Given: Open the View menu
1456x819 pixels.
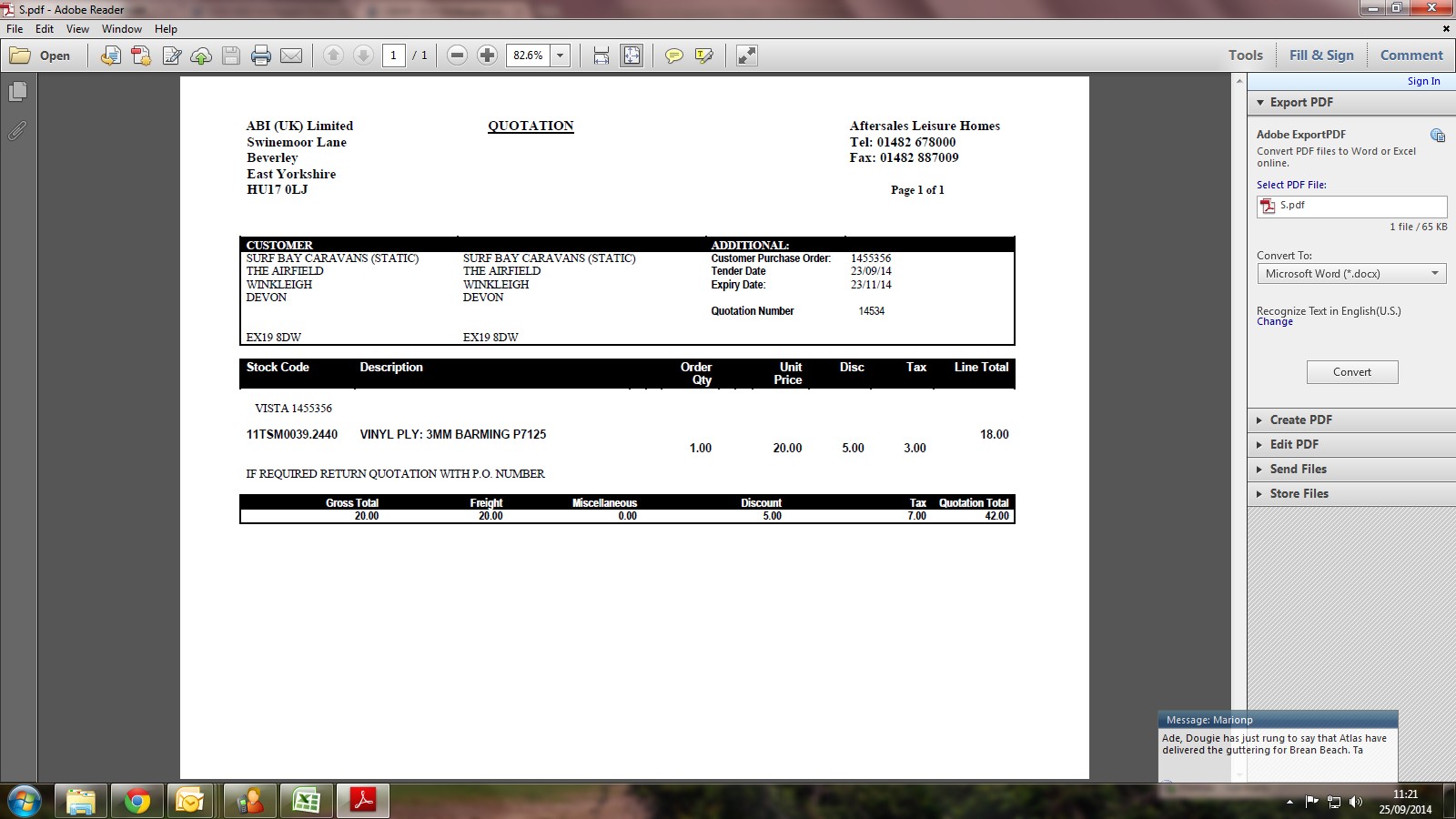Looking at the screenshot, I should pos(77,29).
